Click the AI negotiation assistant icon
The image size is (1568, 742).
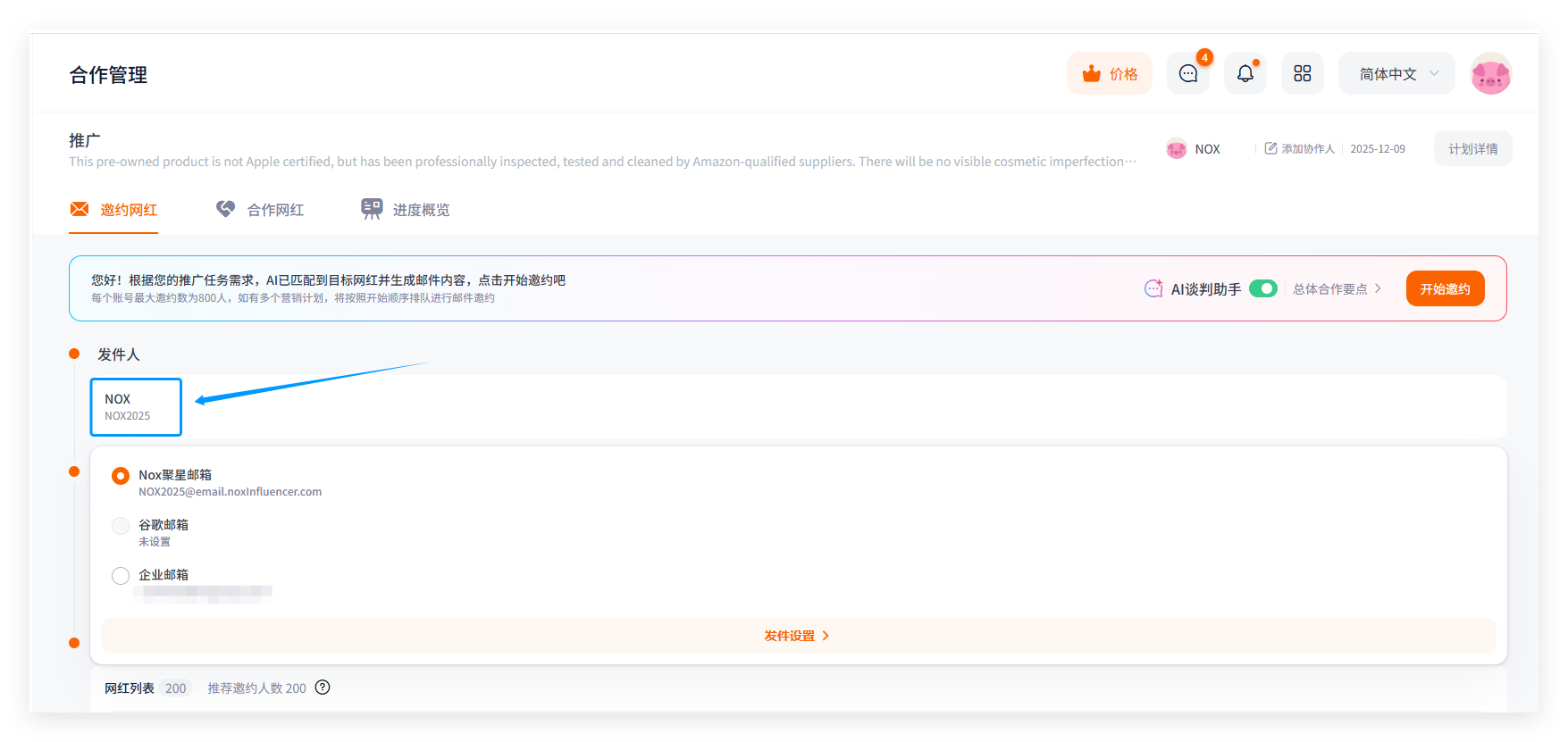1153,288
